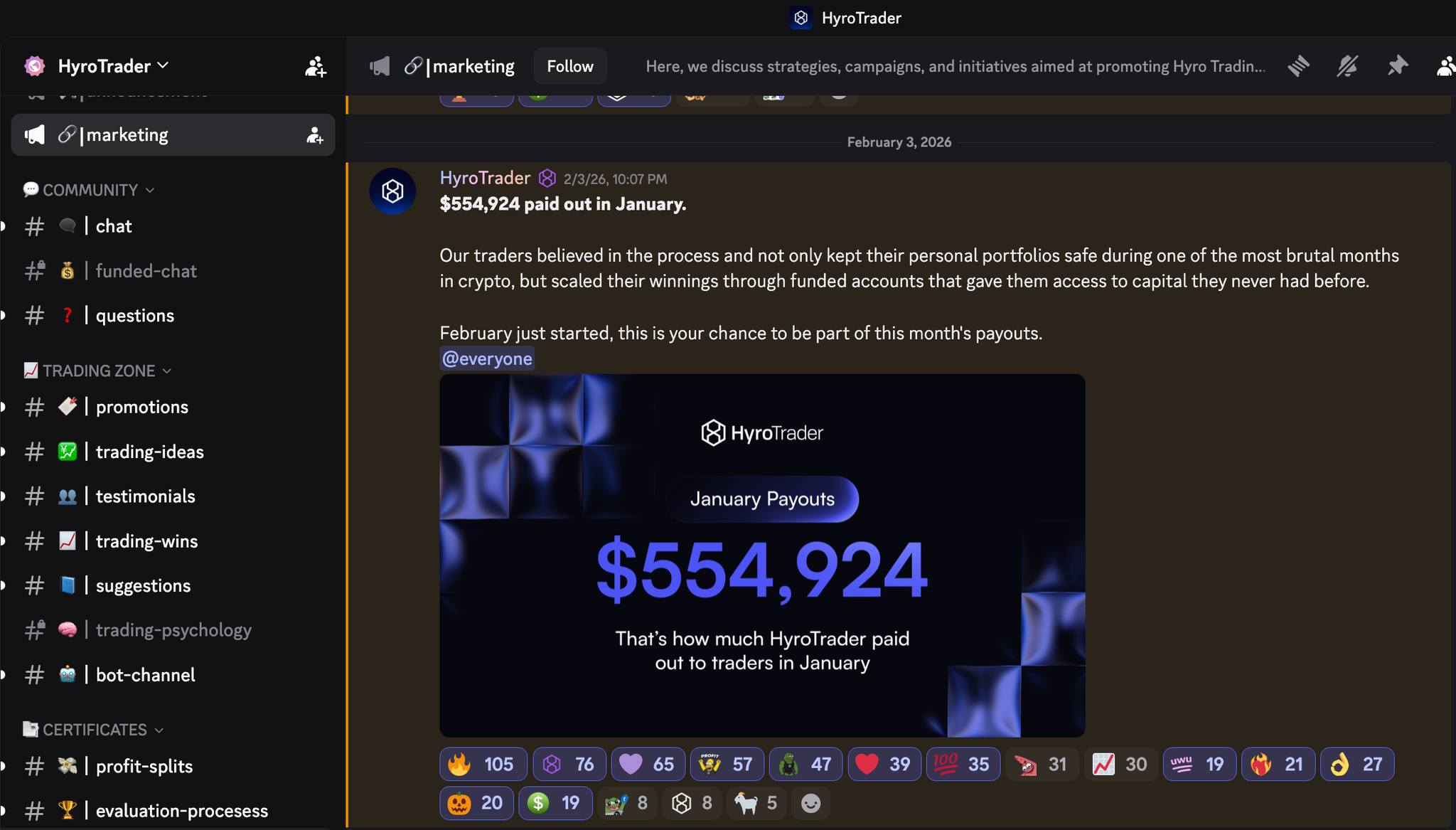
Task: Click announcement megaphone icon in channel header
Action: (x=380, y=66)
